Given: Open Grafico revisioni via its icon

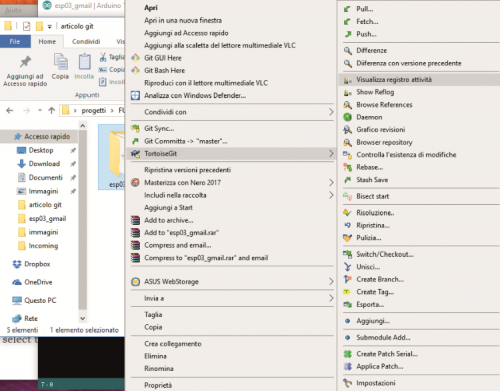Looking at the screenshot, I should (x=347, y=130).
